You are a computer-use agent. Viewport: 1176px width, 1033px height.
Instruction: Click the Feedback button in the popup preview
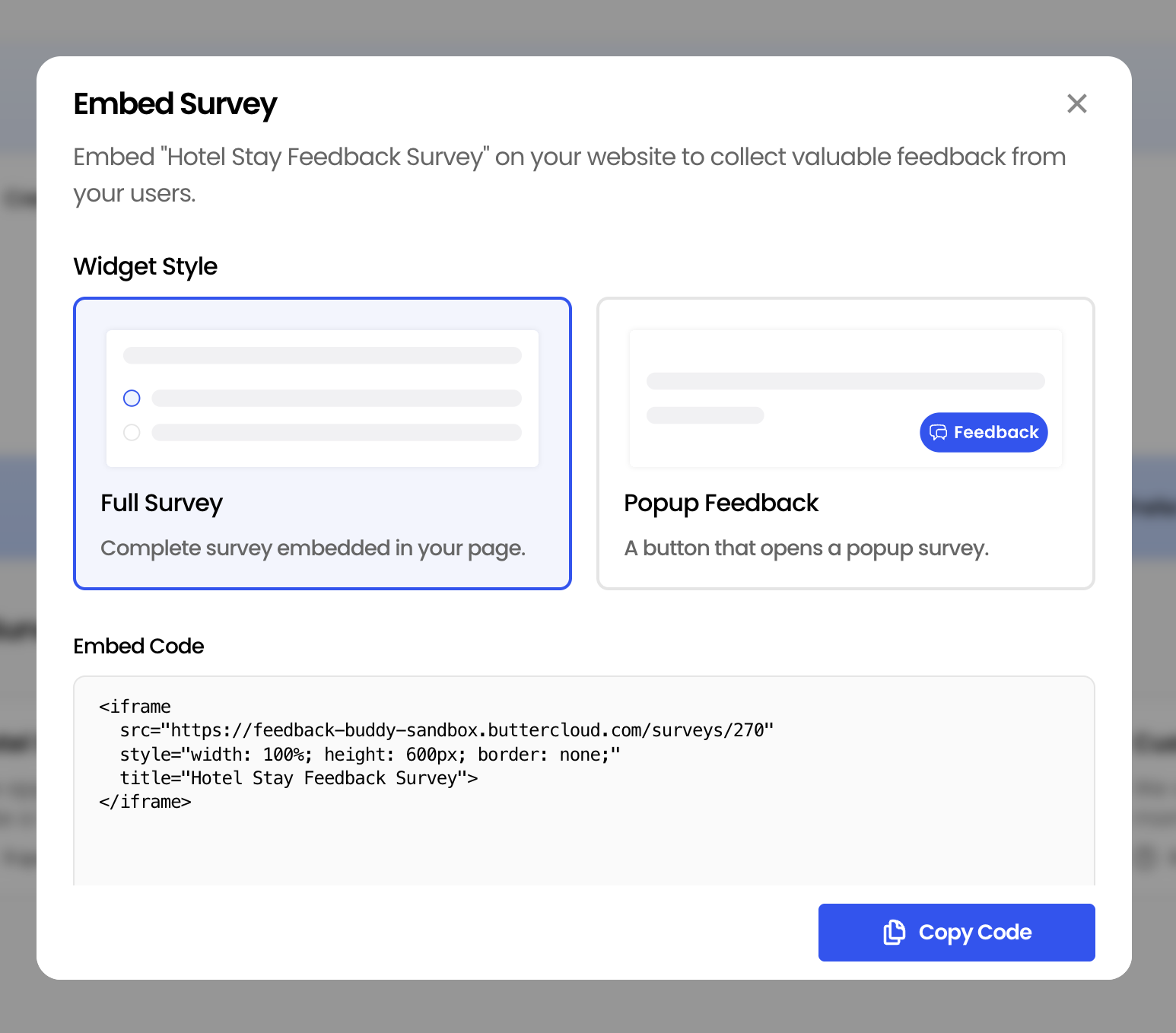[983, 432]
